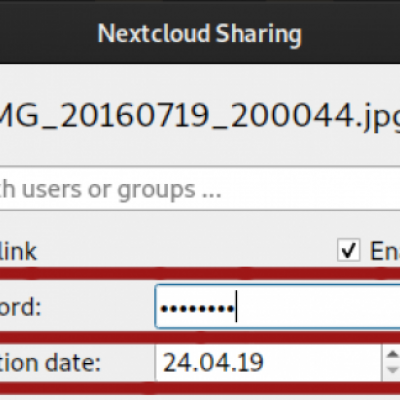400x400 pixels.
Task: Click the checkmark beside the link row
Action: pos(348,250)
